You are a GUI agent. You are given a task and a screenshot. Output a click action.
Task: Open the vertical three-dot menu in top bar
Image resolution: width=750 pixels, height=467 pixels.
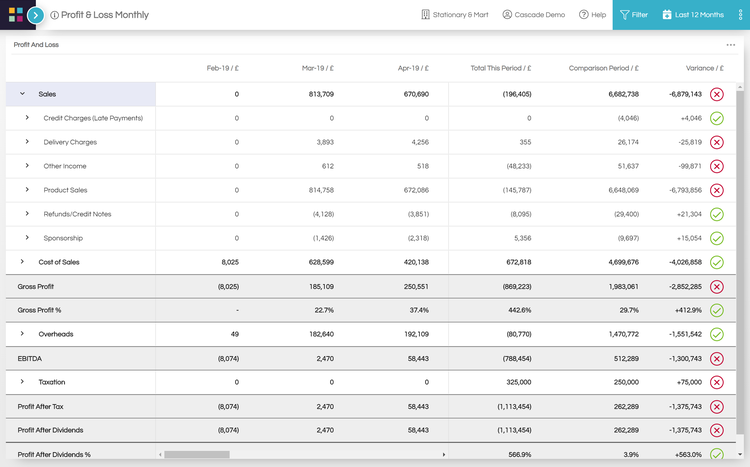click(740, 15)
